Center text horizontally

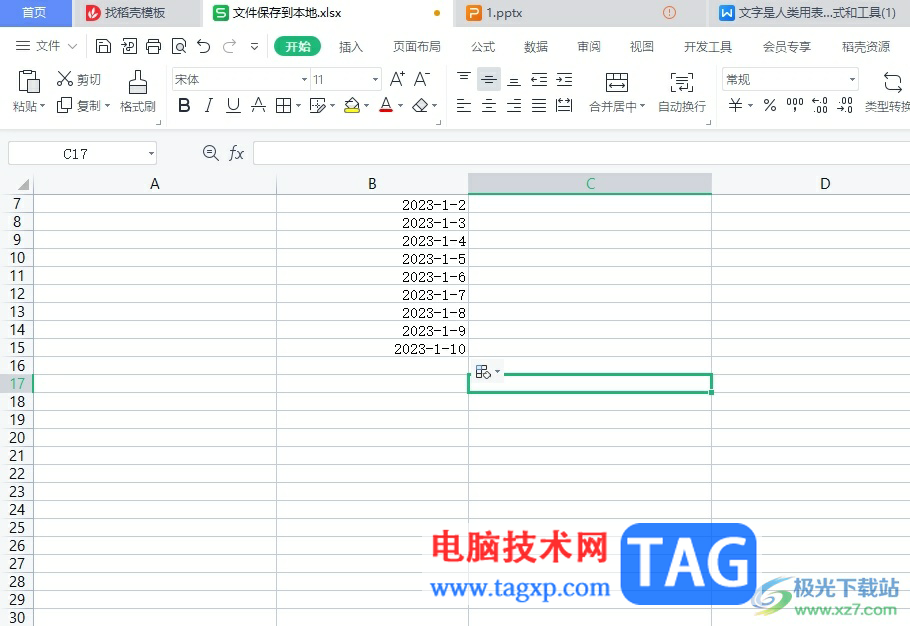(489, 106)
